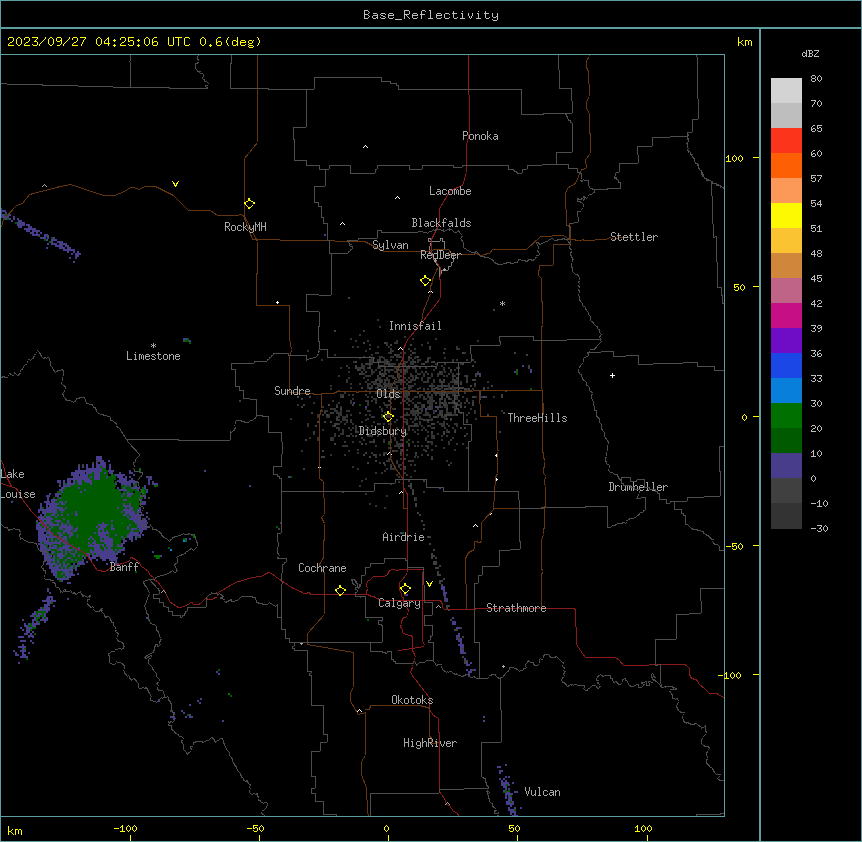Select the Banff label
This screenshot has height=842, width=862.
(124, 567)
